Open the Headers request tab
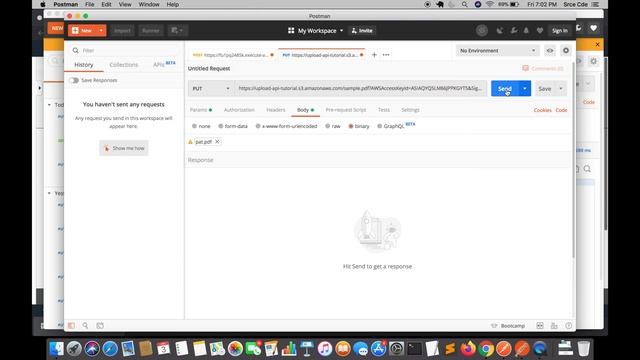 [276, 110]
